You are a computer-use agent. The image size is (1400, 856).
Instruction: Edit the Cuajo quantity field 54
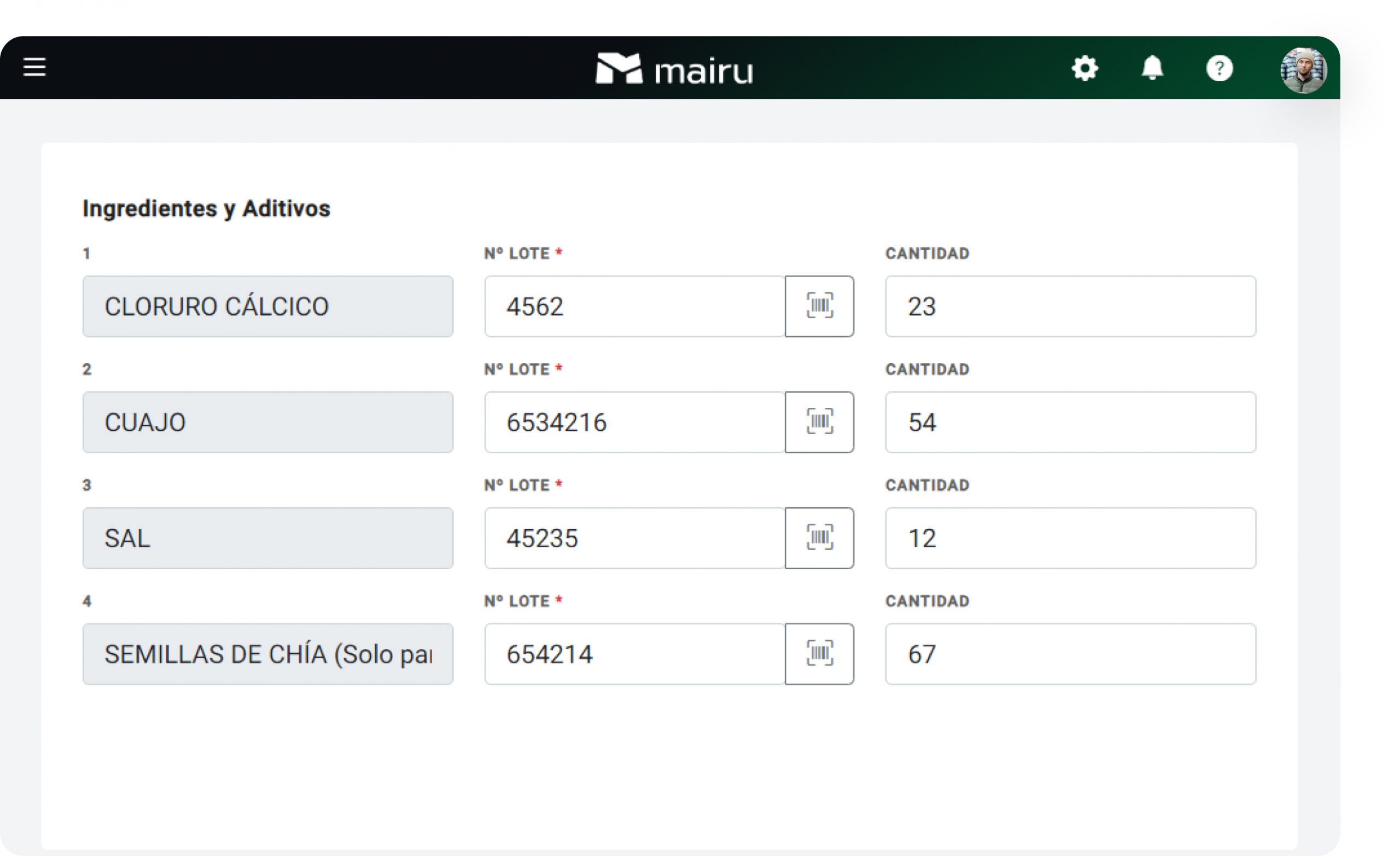(x=1070, y=422)
